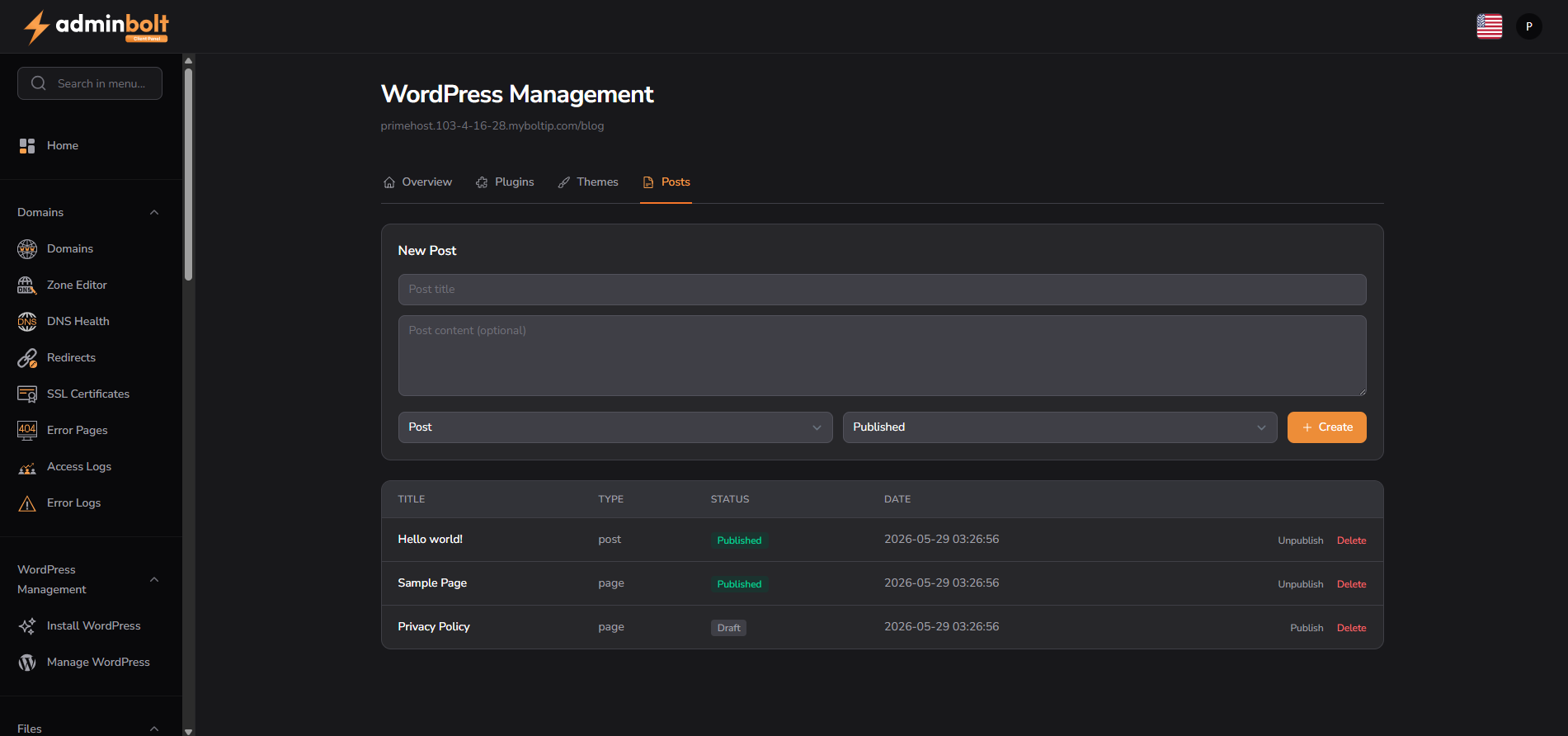
Task: Collapse the Files sidebar section
Action: pyautogui.click(x=154, y=729)
